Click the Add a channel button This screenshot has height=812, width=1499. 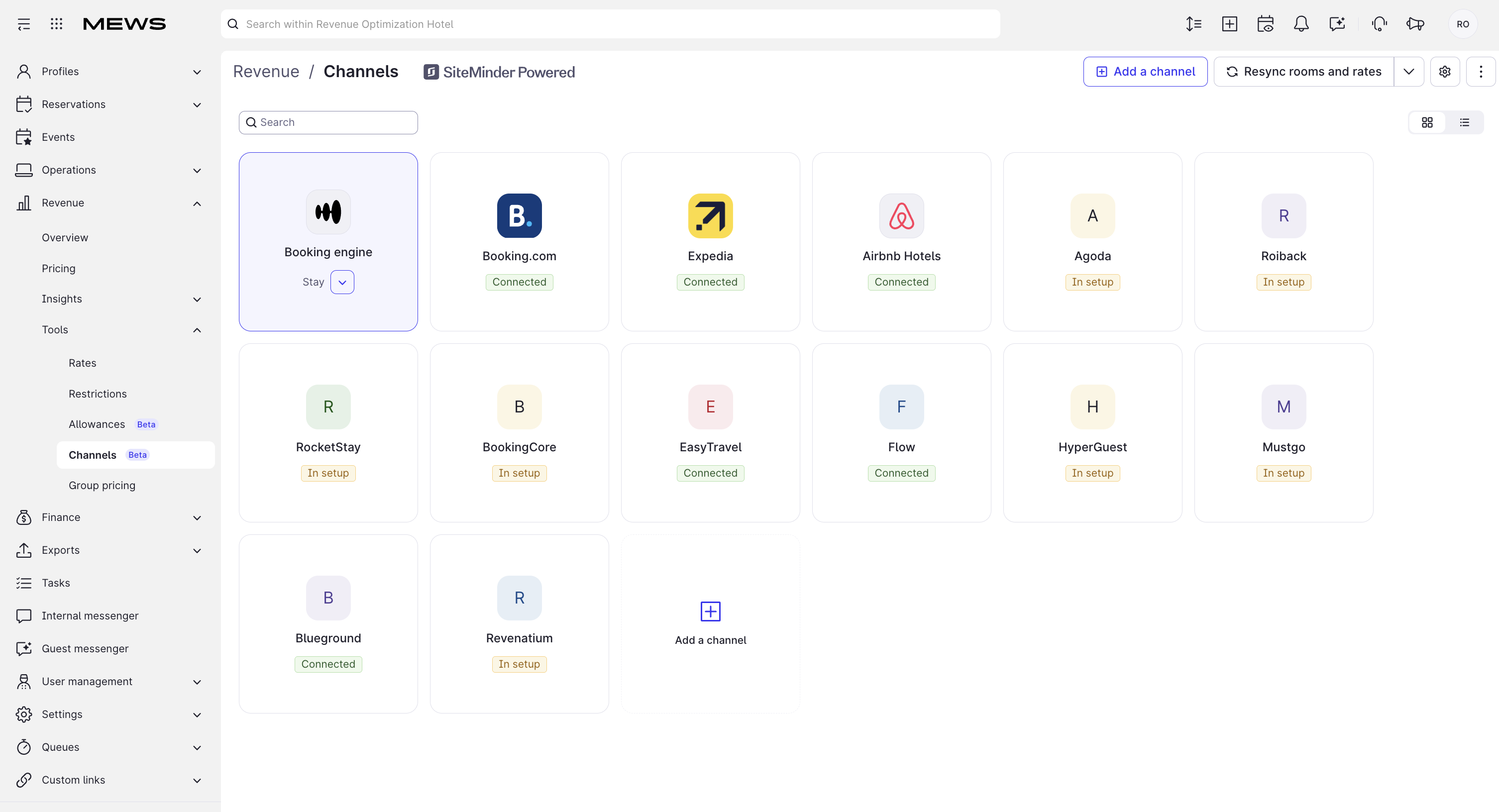pos(1145,72)
